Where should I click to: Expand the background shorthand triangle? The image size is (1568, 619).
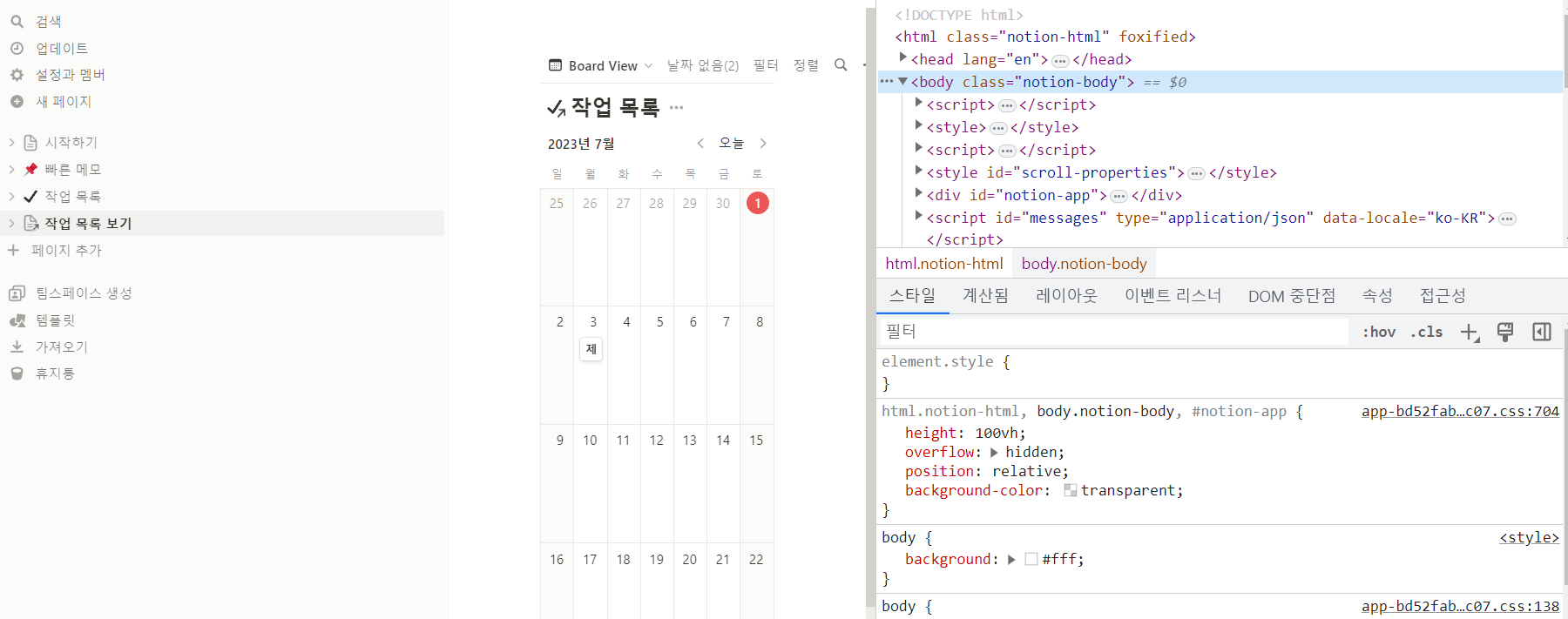(1011, 560)
